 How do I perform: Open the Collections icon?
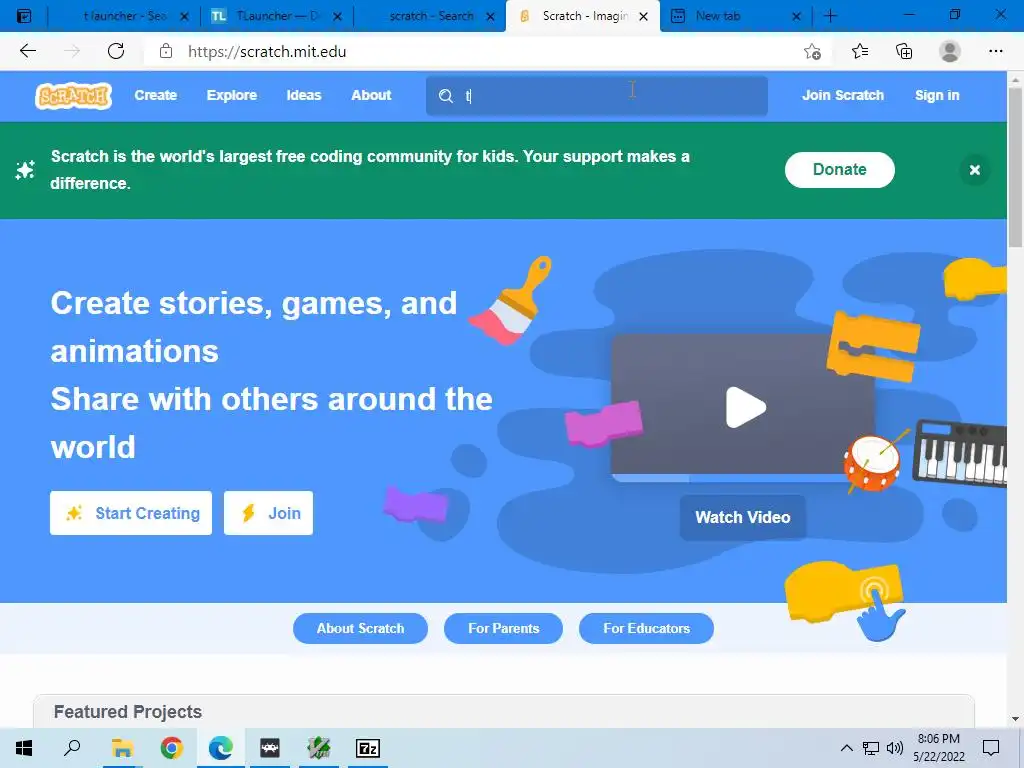click(x=904, y=51)
